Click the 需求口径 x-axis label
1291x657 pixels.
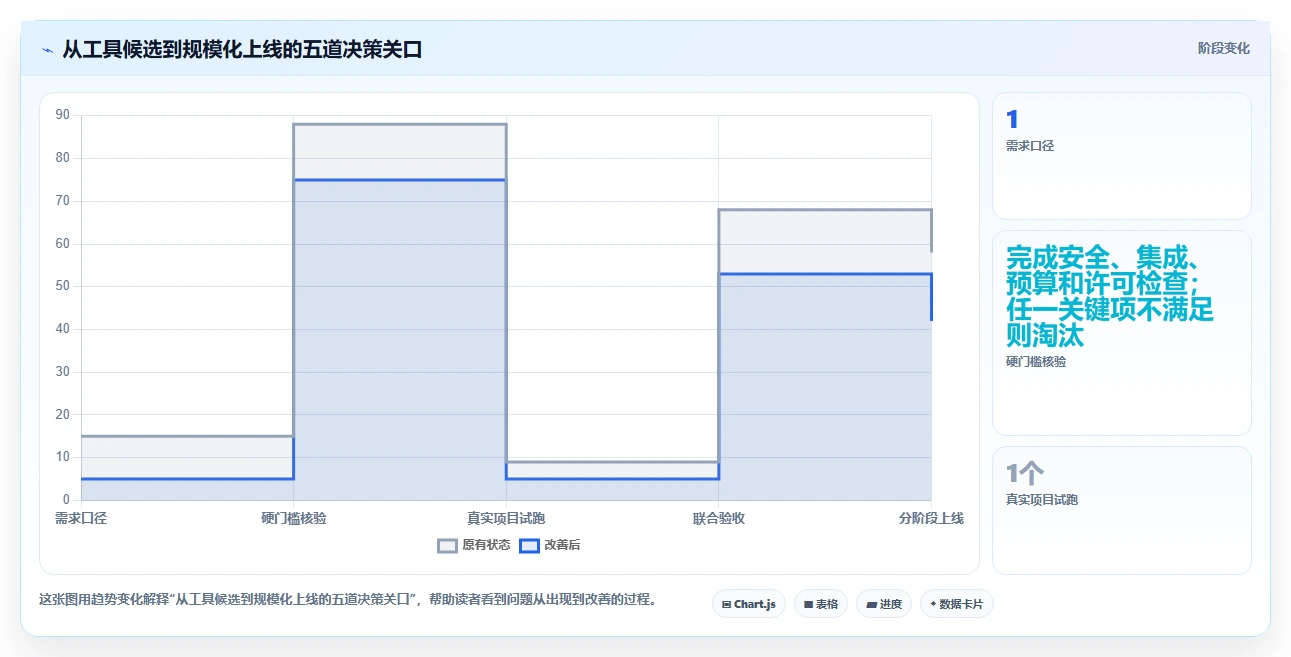pyautogui.click(x=81, y=518)
